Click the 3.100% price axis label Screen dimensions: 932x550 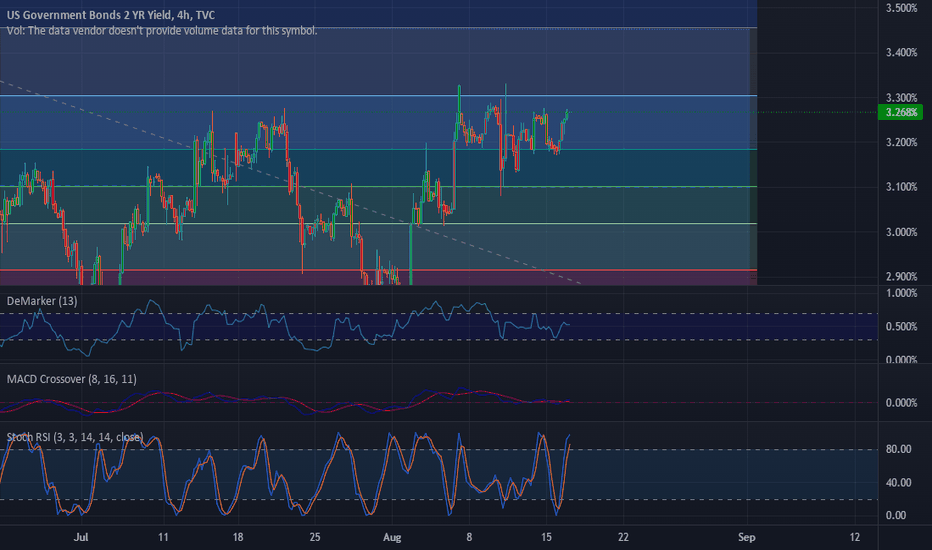901,187
